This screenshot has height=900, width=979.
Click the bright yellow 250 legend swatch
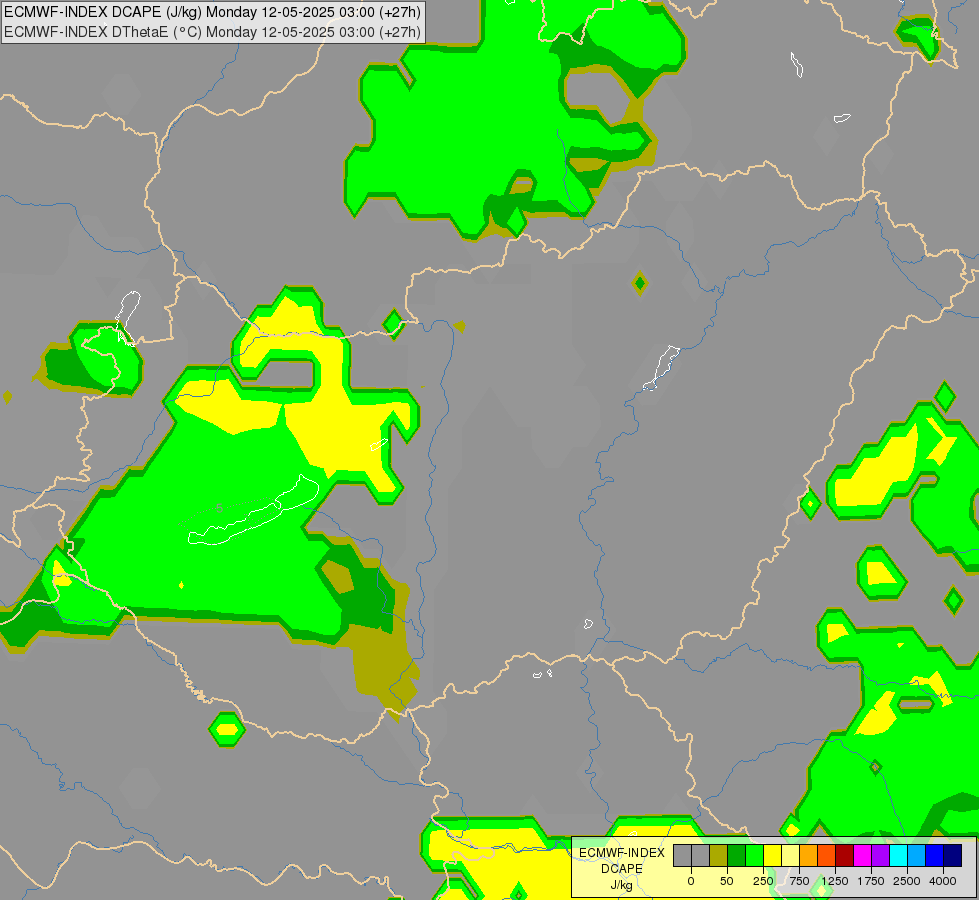pos(772,855)
